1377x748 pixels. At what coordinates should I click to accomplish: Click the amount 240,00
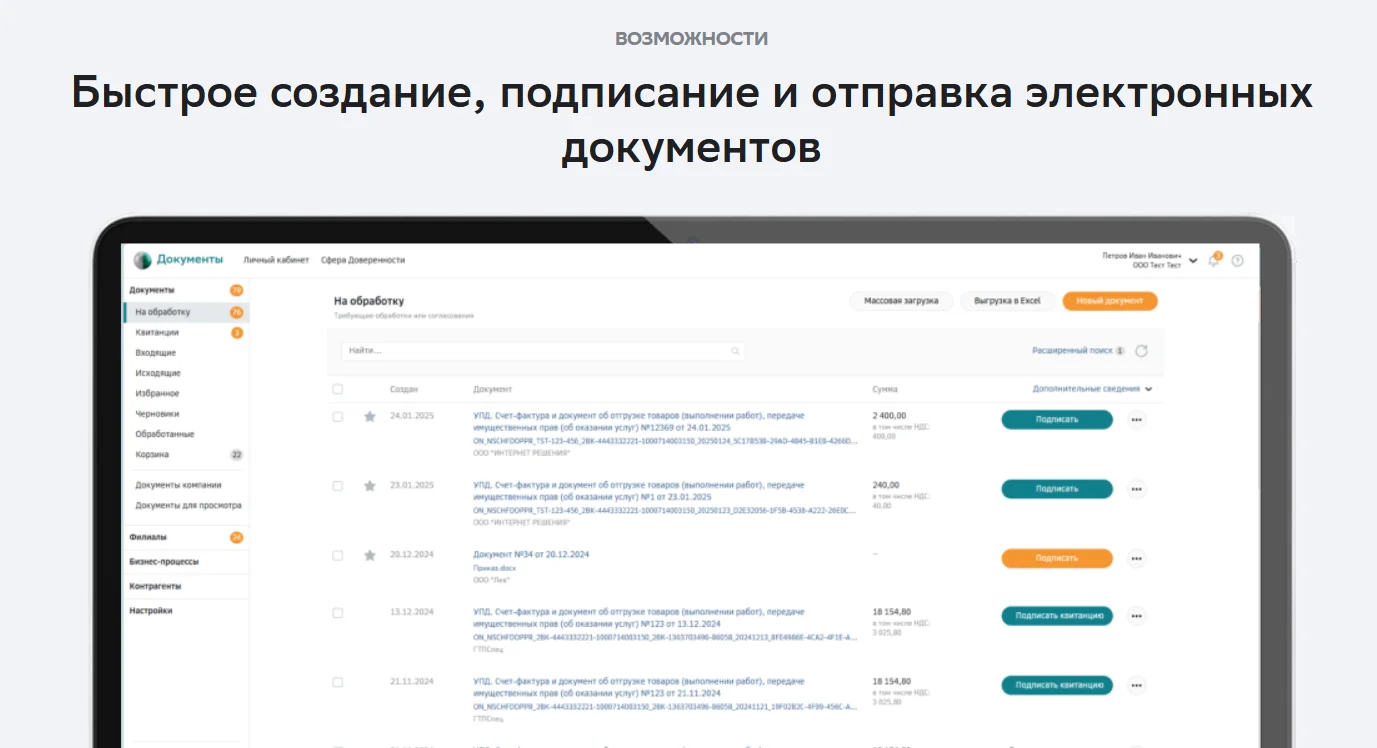(x=886, y=485)
